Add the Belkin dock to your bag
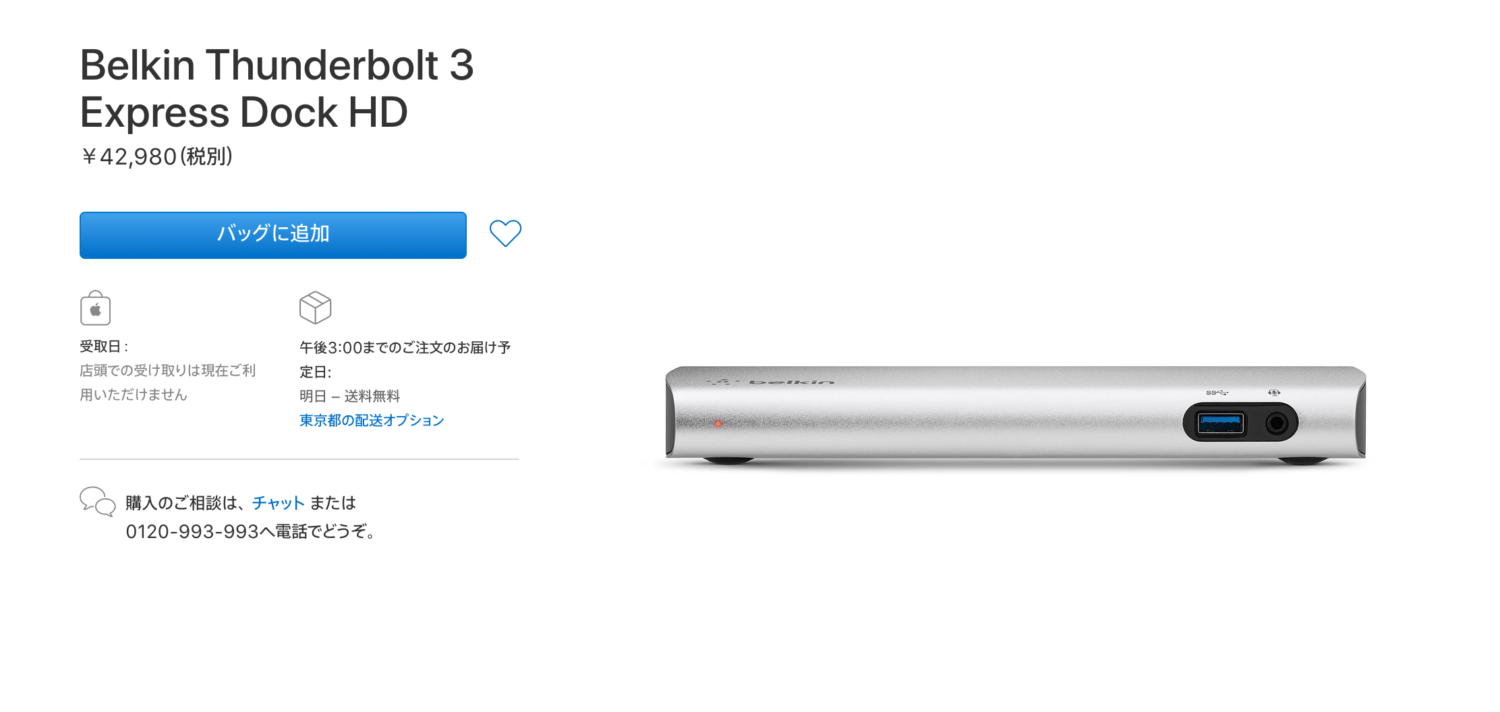The height and width of the screenshot is (712, 1500). click(x=273, y=235)
